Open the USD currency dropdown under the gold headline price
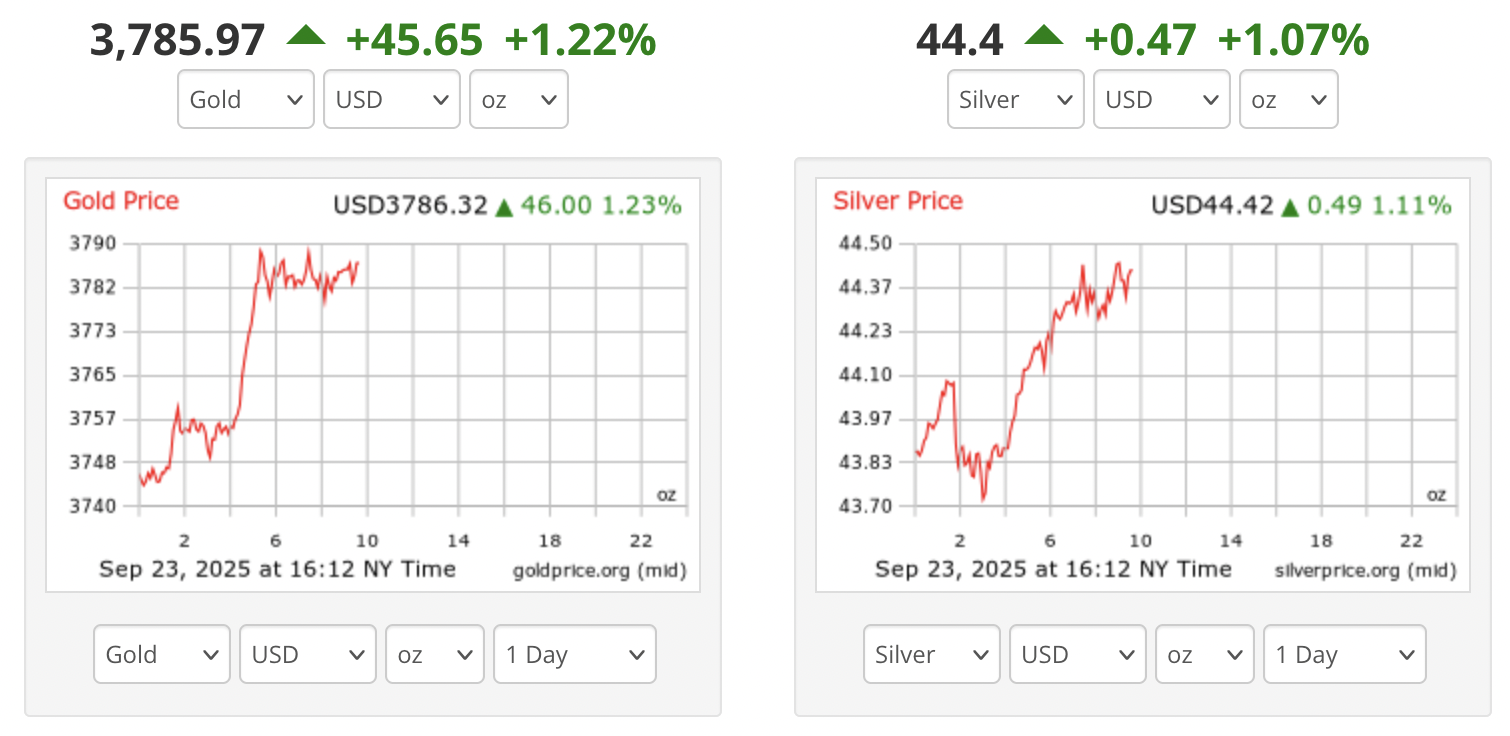The height and width of the screenshot is (736, 1510). point(392,99)
